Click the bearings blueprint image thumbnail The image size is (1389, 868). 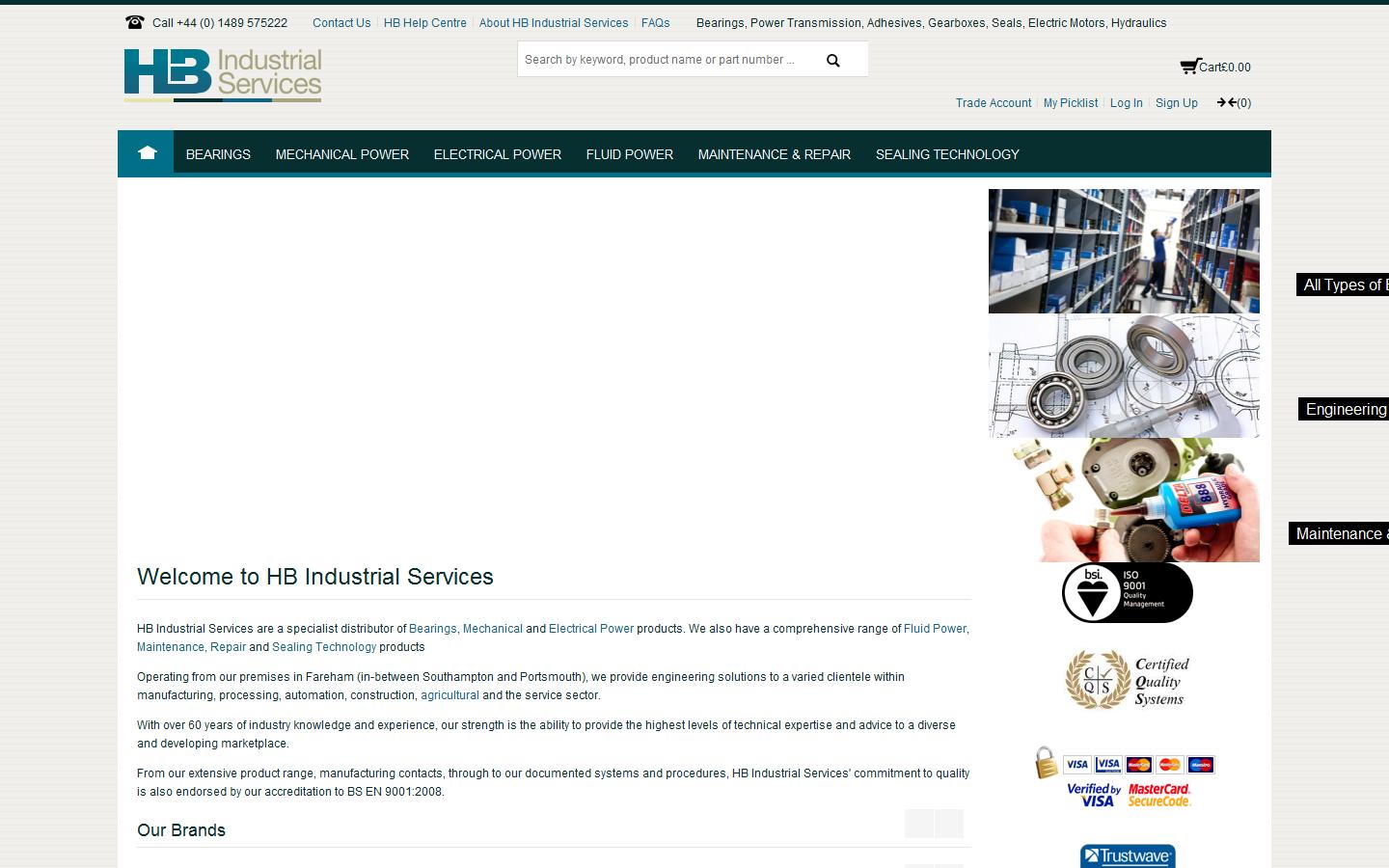pos(1123,375)
